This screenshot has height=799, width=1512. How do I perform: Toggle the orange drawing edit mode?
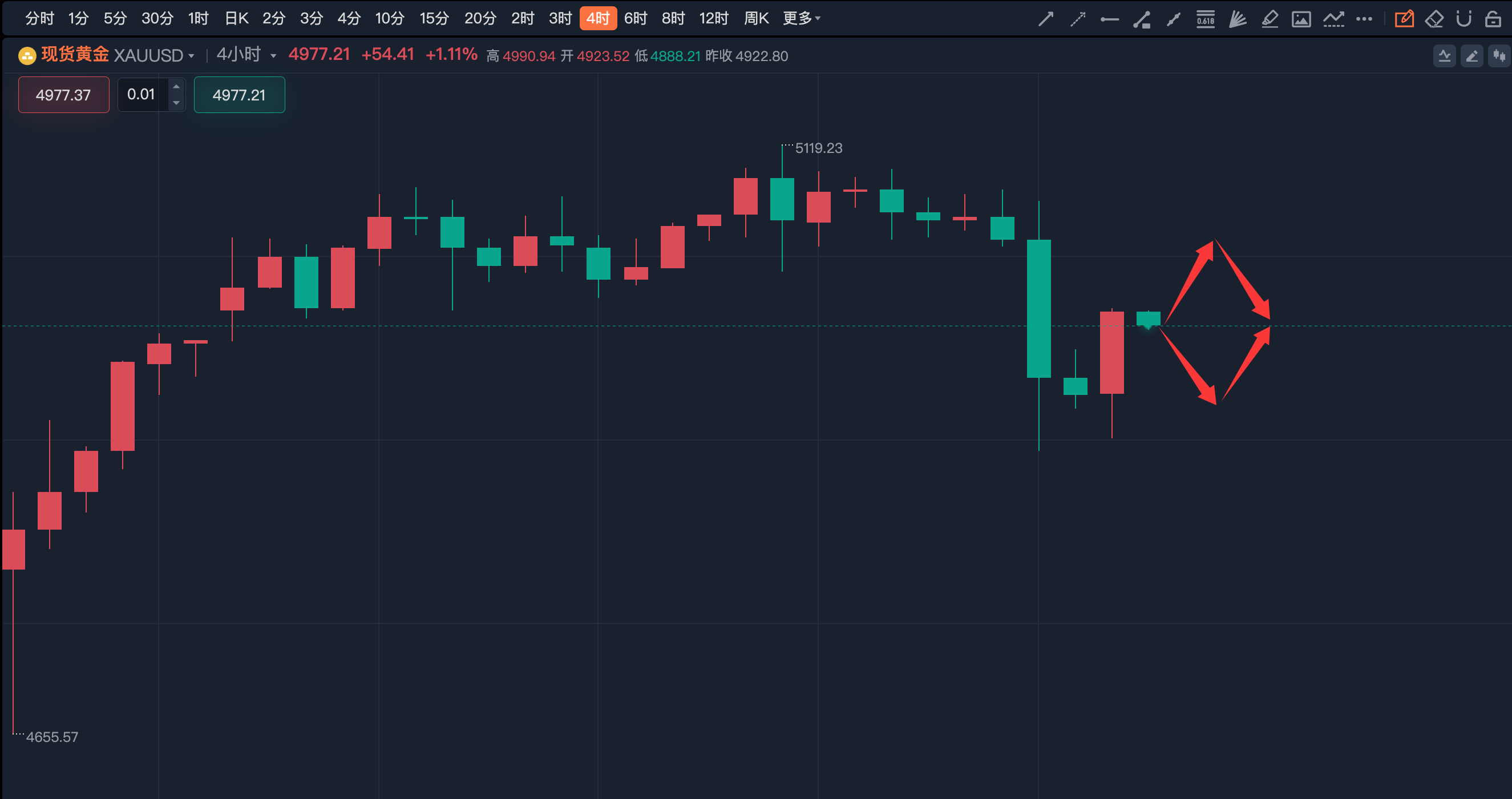1404,19
